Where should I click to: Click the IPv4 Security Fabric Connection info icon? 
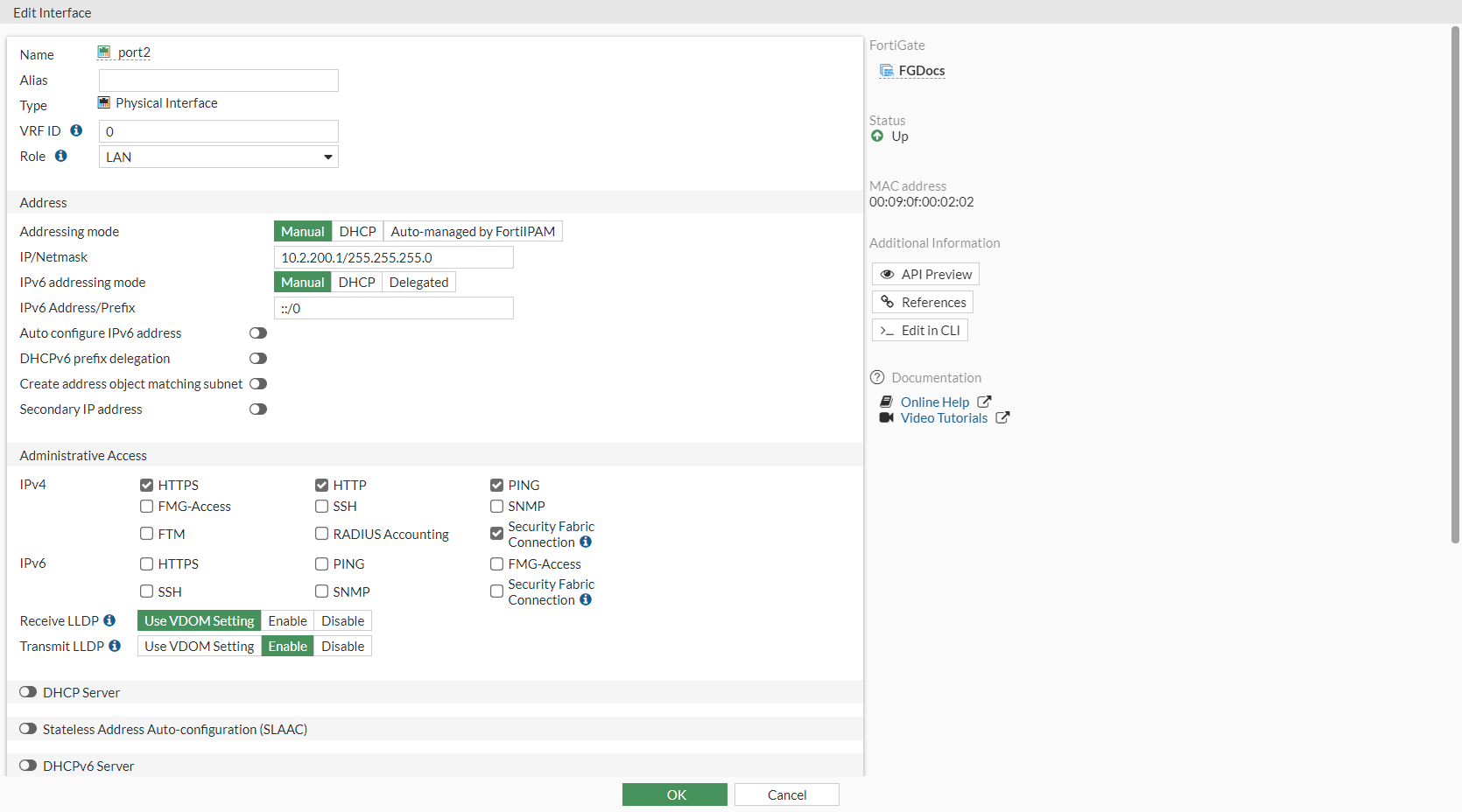coord(586,542)
